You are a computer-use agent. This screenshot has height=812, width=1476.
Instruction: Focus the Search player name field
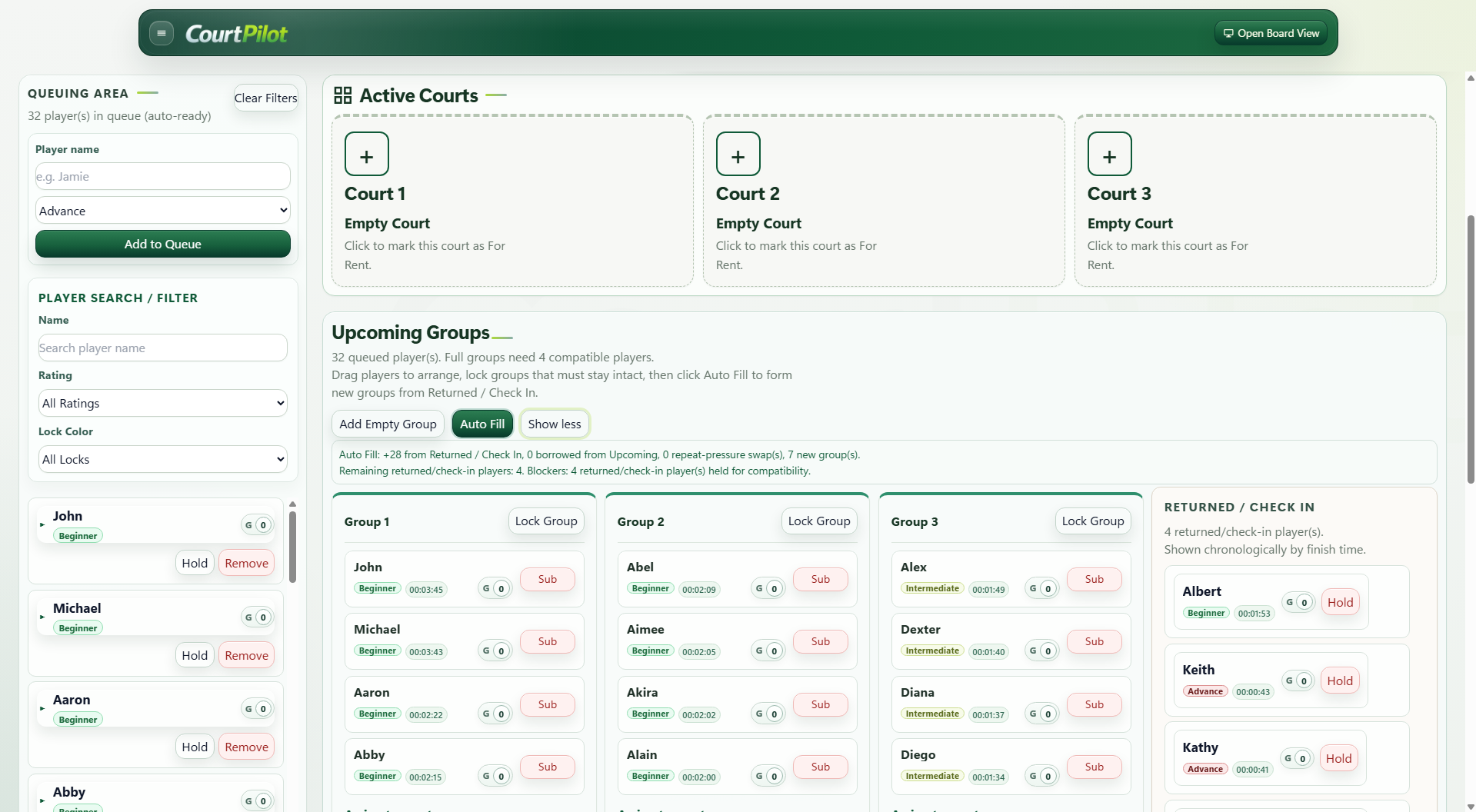click(163, 348)
